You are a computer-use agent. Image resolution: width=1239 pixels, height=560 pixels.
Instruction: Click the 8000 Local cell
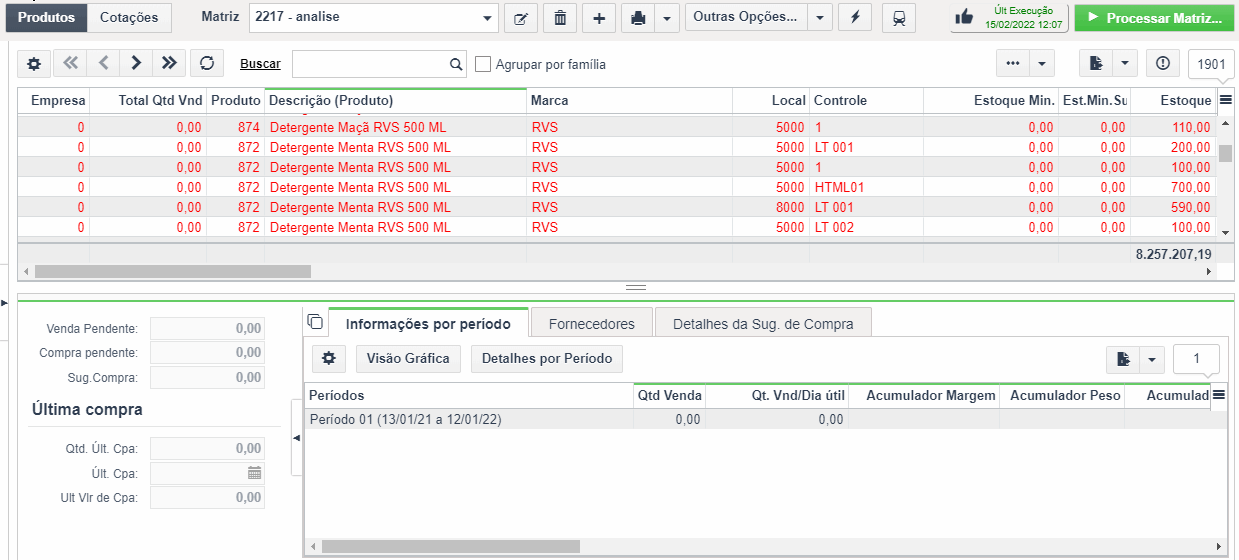coord(771,207)
